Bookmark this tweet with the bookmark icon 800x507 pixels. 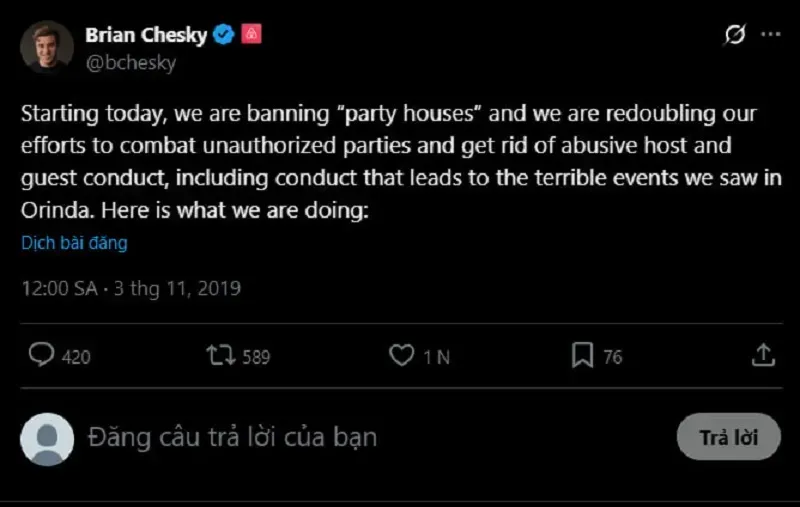(582, 355)
